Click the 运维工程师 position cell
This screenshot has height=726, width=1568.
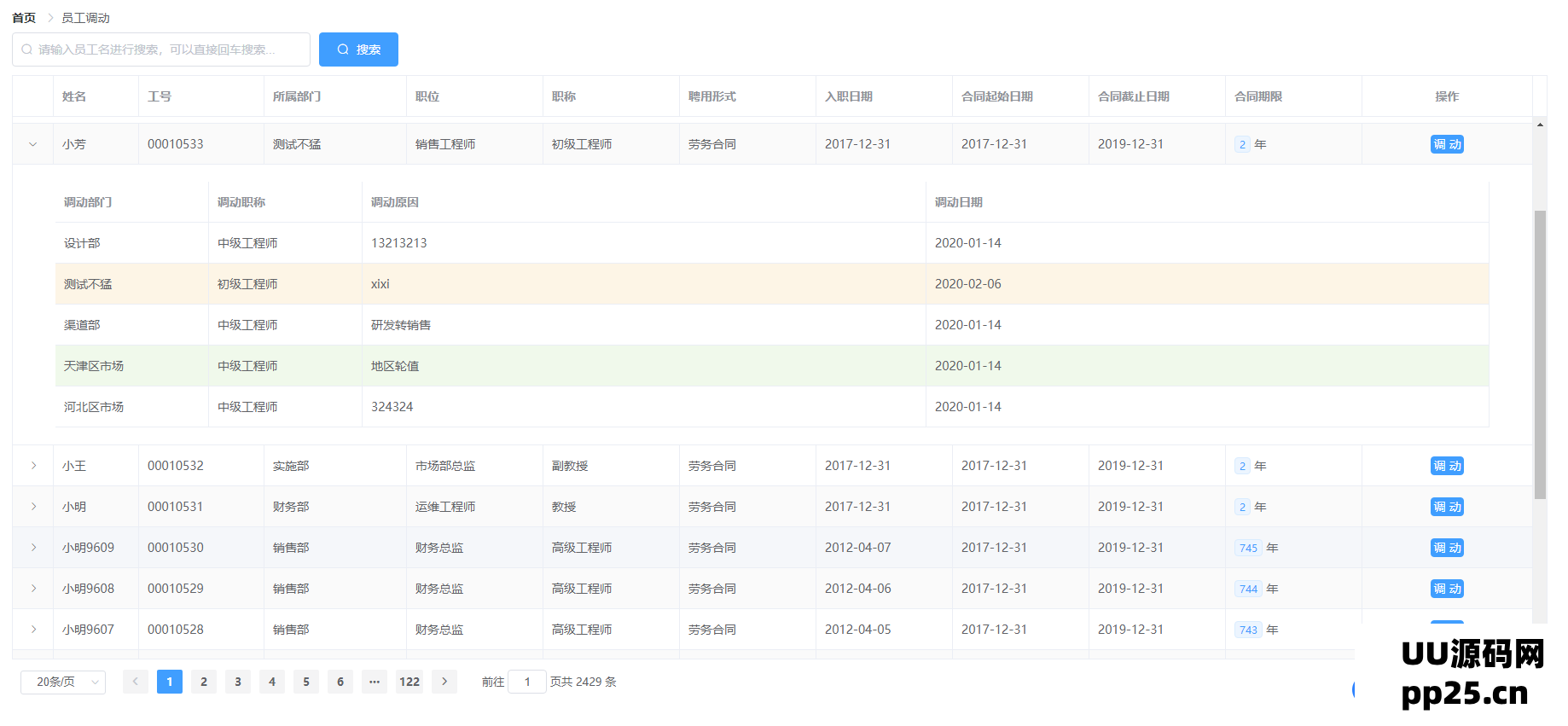[x=474, y=507]
